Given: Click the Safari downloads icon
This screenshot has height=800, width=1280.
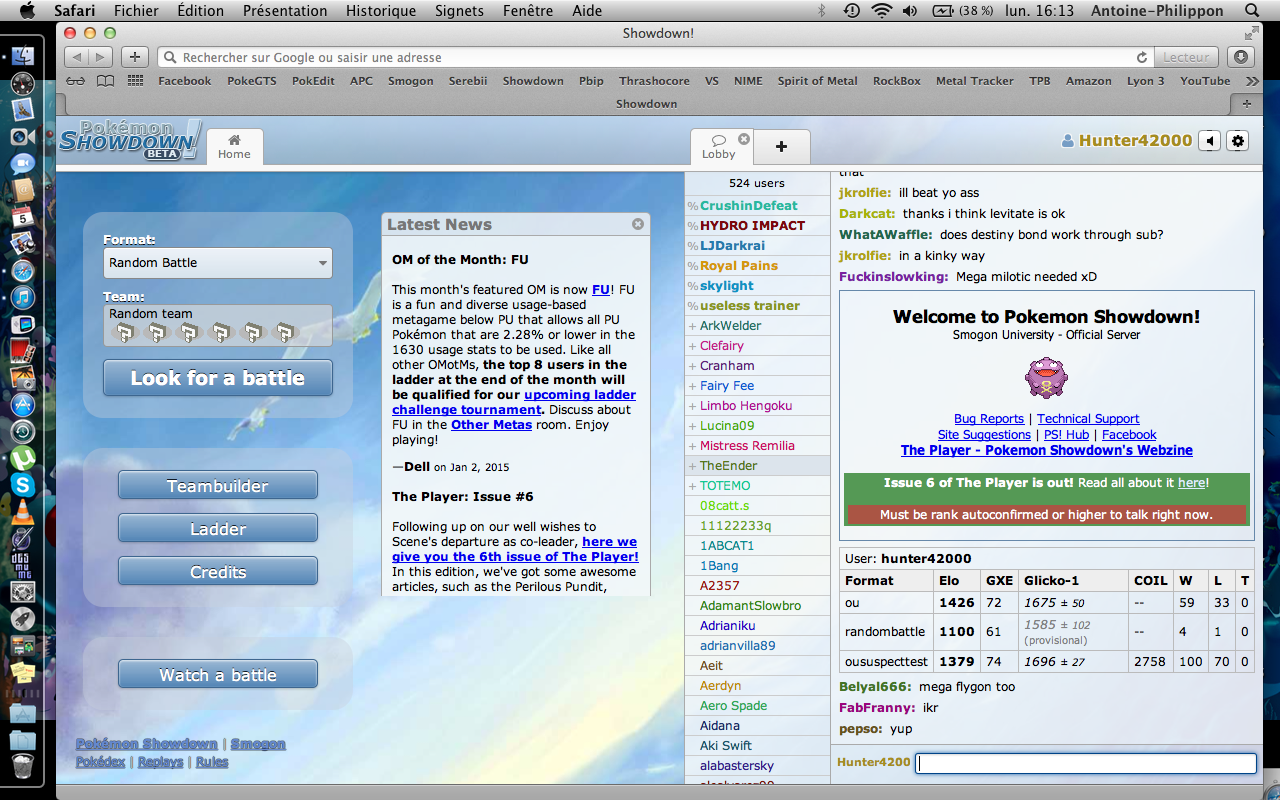Looking at the screenshot, I should (1241, 57).
